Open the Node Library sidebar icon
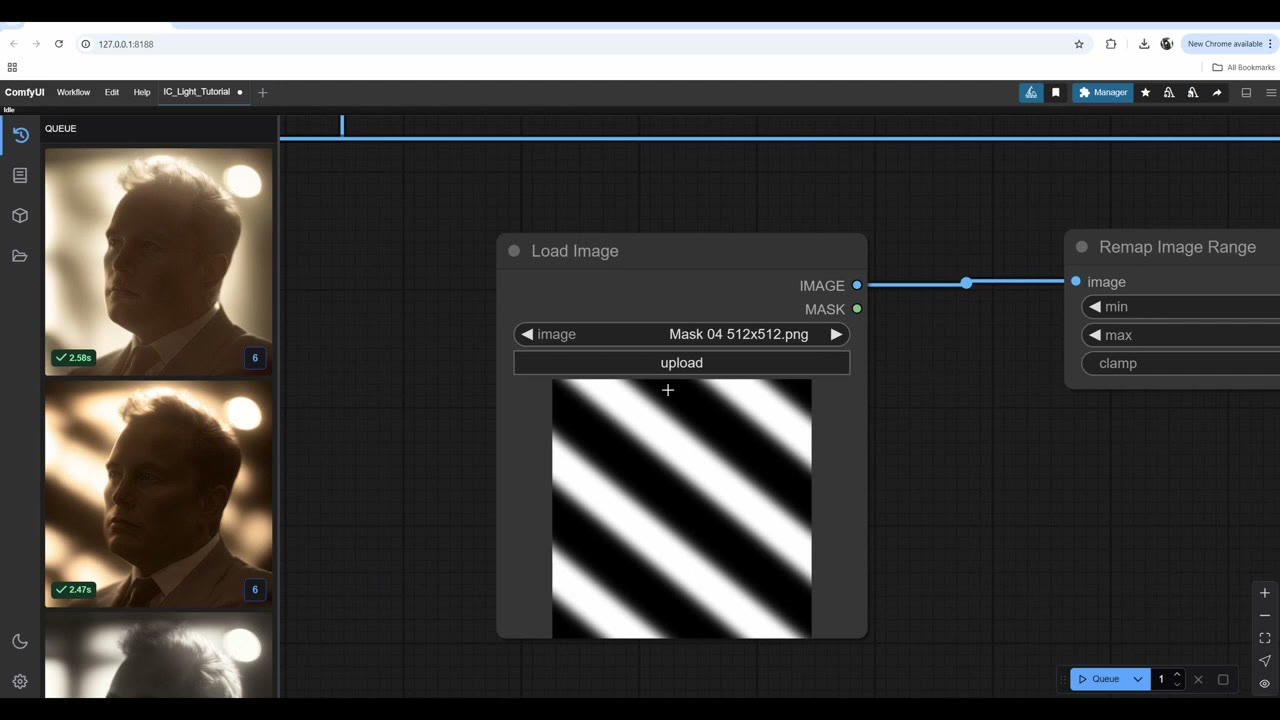Screen dimensions: 1280x720 coord(20,175)
